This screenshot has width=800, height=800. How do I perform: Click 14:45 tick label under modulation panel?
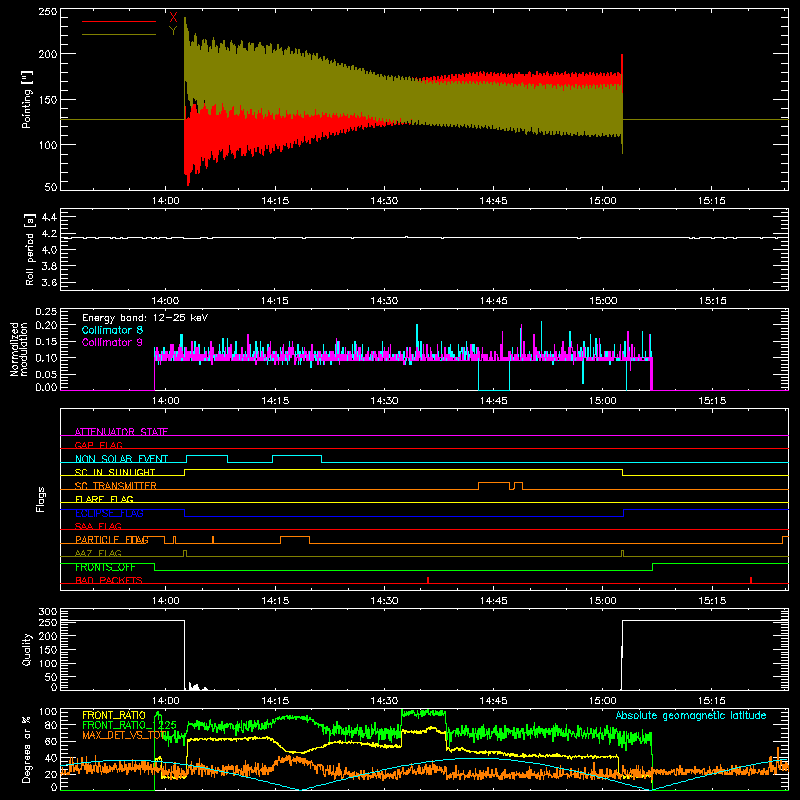[493, 401]
